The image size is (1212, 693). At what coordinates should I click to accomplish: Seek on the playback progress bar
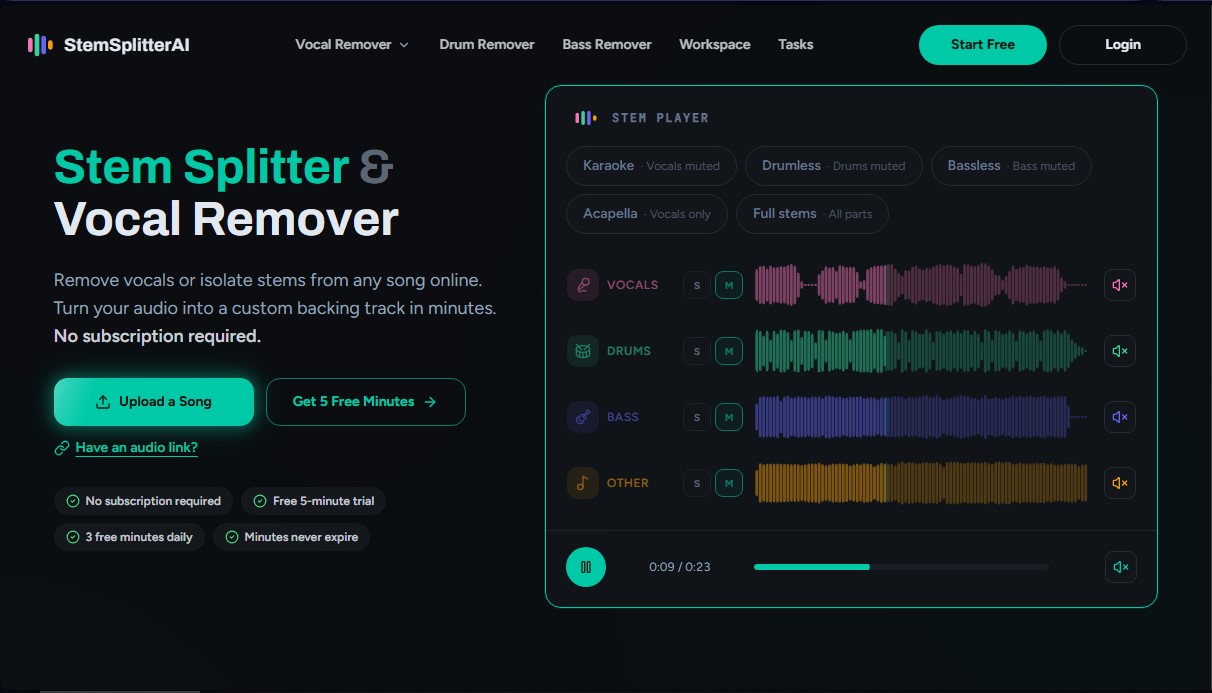(901, 567)
